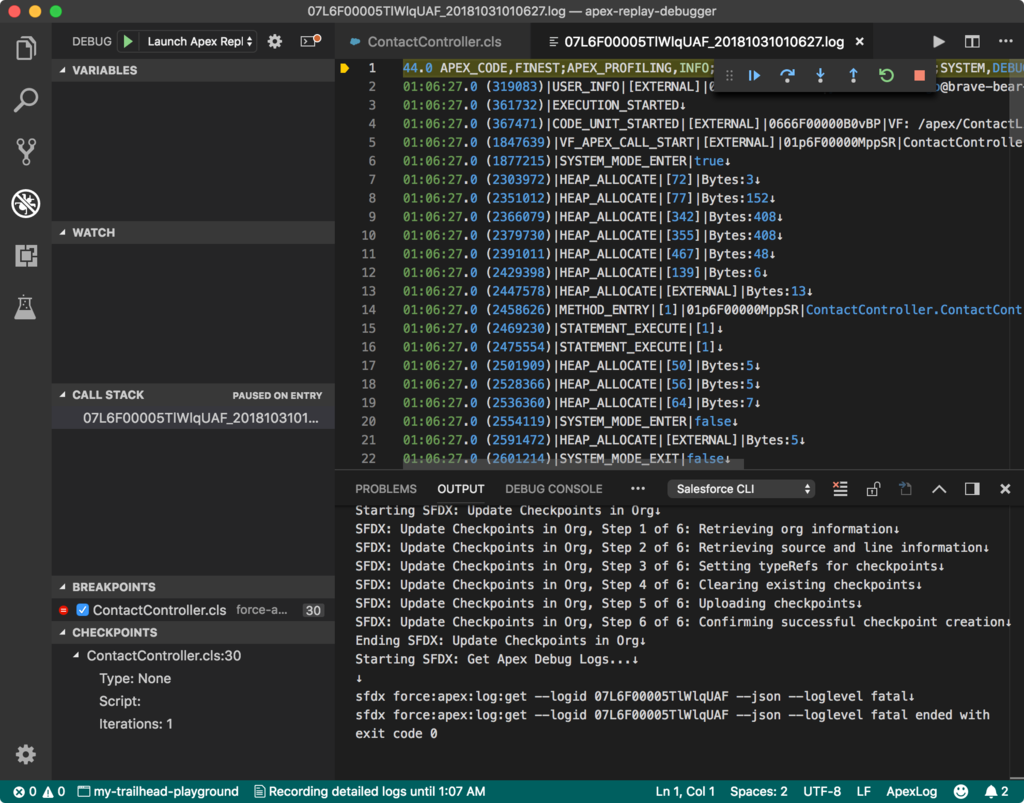Image resolution: width=1024 pixels, height=803 pixels.
Task: Switch to the ContactController.cls editor tab
Action: (434, 42)
